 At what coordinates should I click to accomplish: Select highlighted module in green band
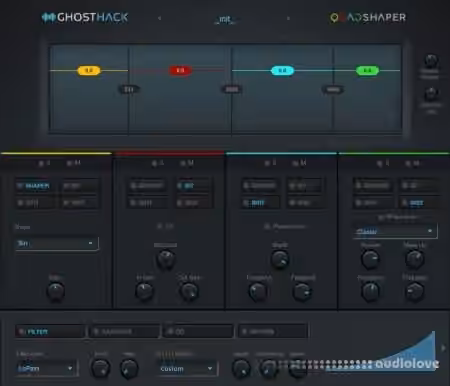click(x=418, y=202)
